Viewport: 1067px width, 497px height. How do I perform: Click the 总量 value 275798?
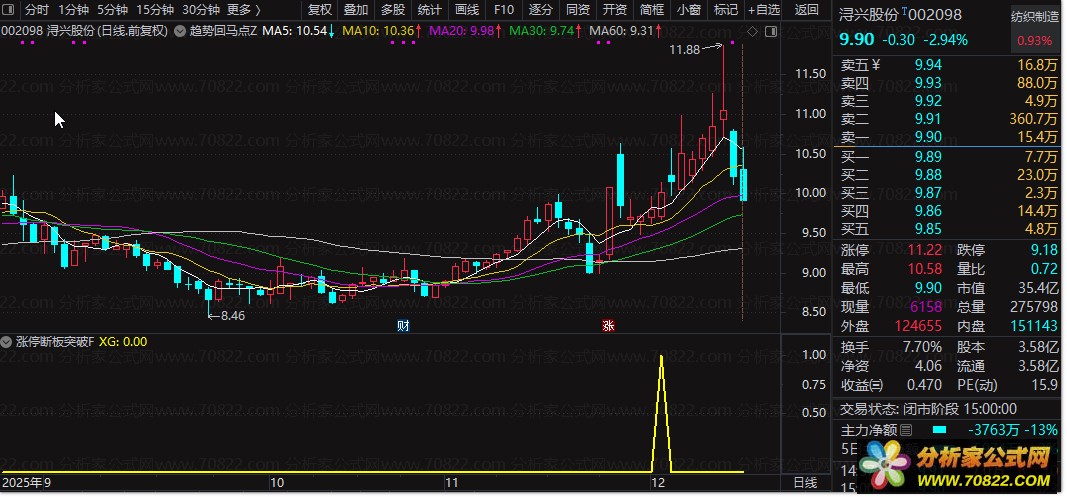point(1035,308)
